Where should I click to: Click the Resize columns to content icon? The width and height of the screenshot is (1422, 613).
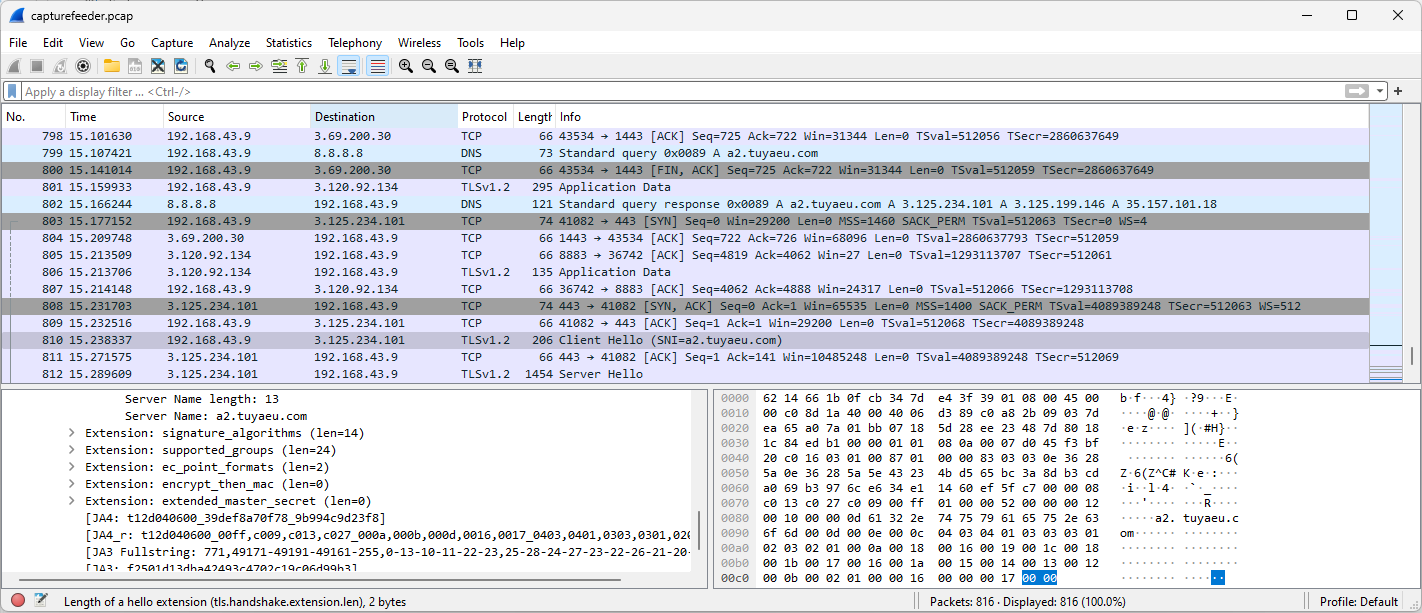(475, 66)
